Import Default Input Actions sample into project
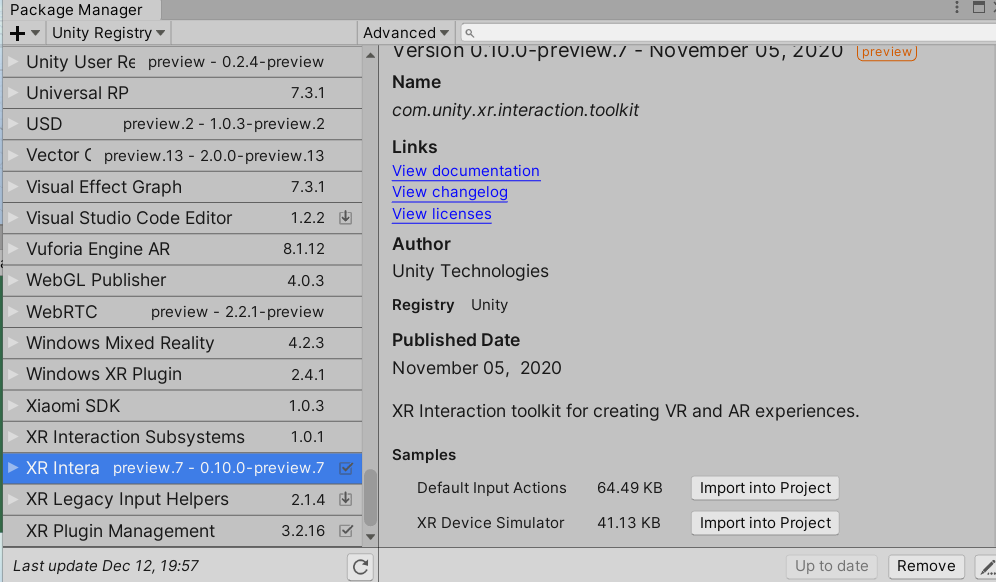Image resolution: width=996 pixels, height=582 pixels. (x=765, y=488)
